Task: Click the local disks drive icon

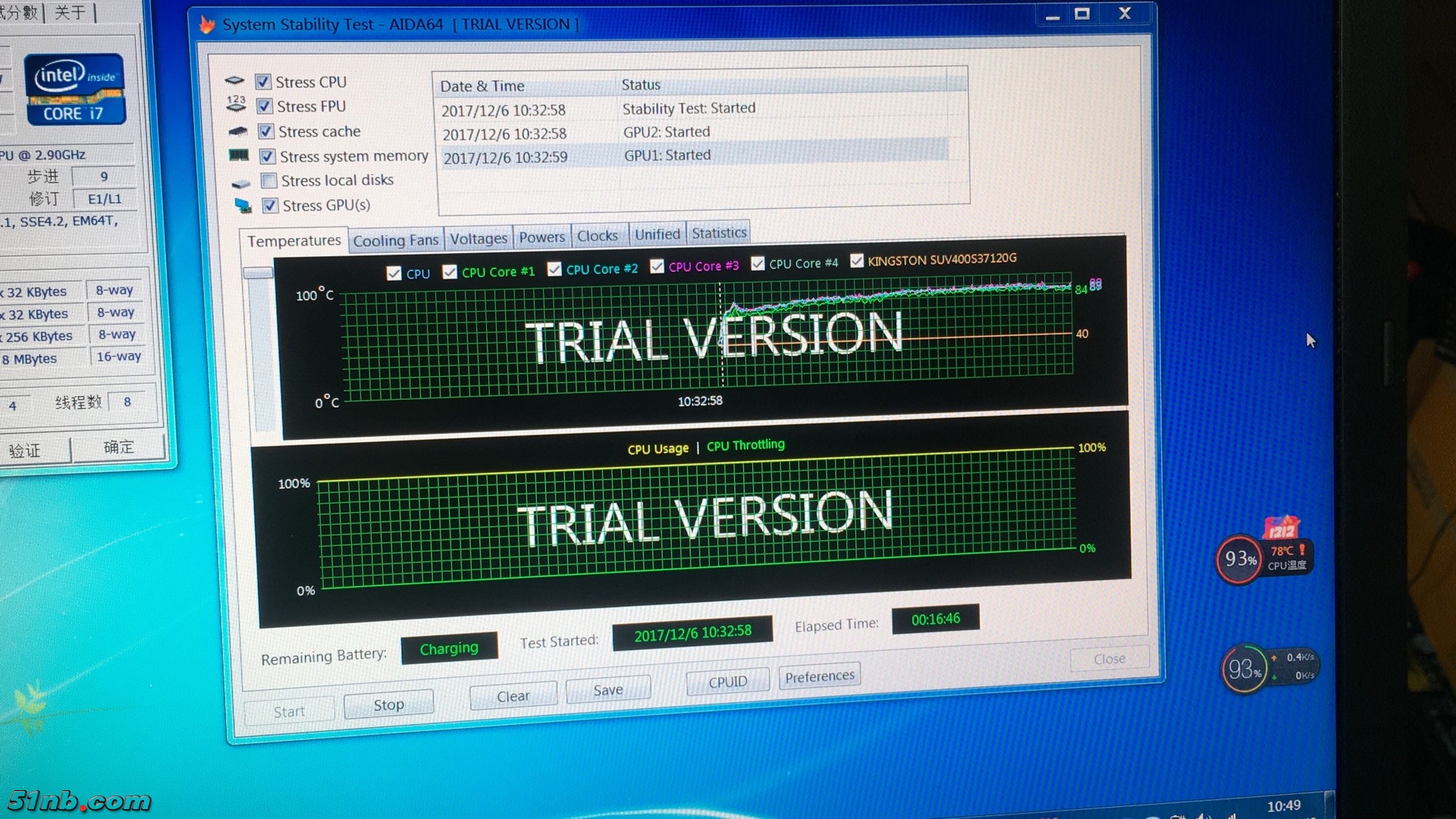Action: 241,184
